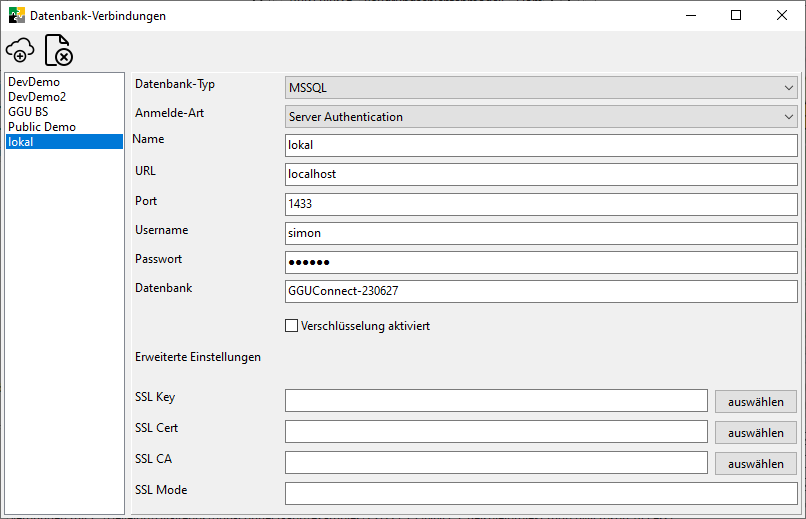
Task: Click the delete connection file icon
Action: 58,49
